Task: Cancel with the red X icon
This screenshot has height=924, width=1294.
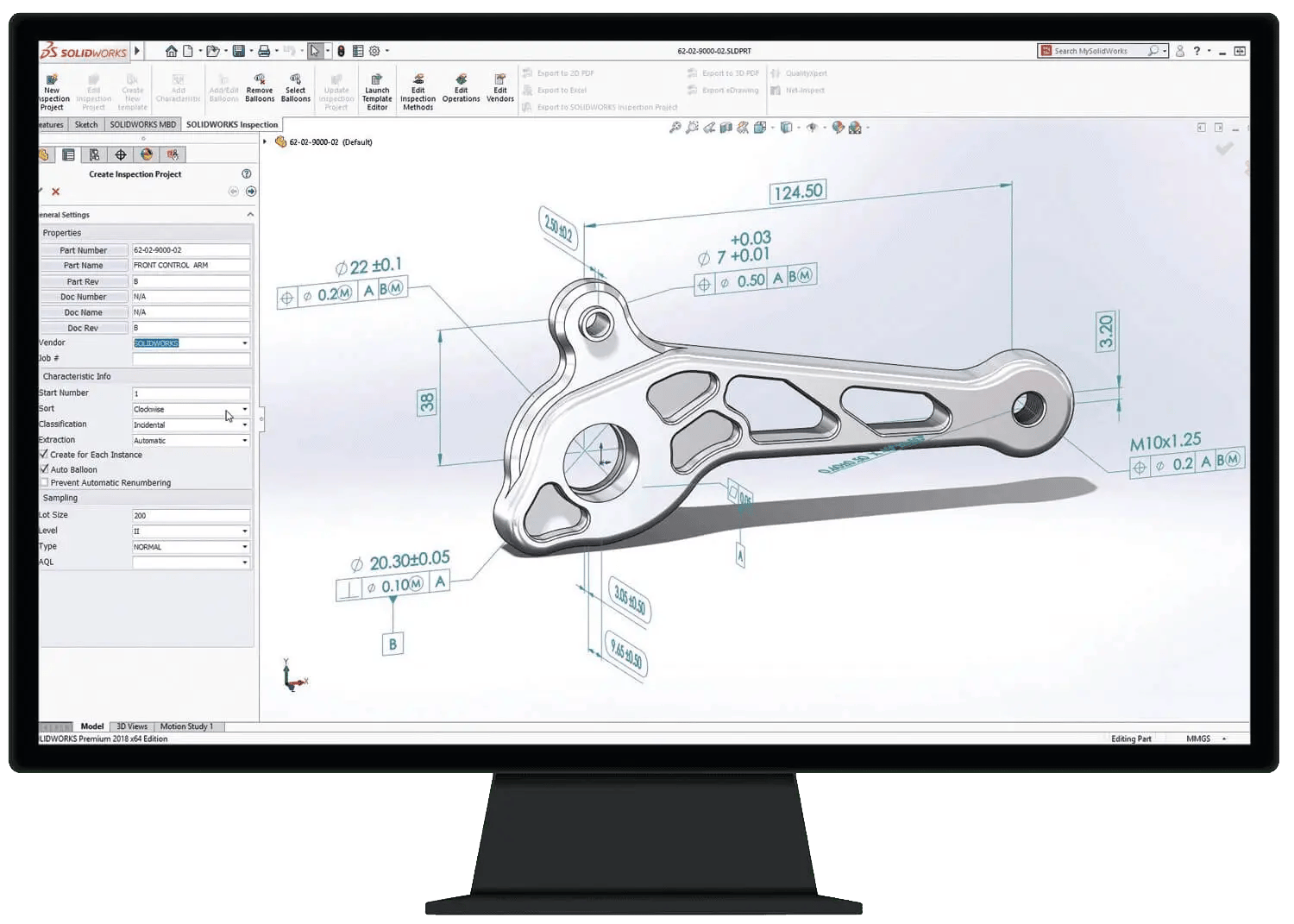Action: tap(55, 192)
